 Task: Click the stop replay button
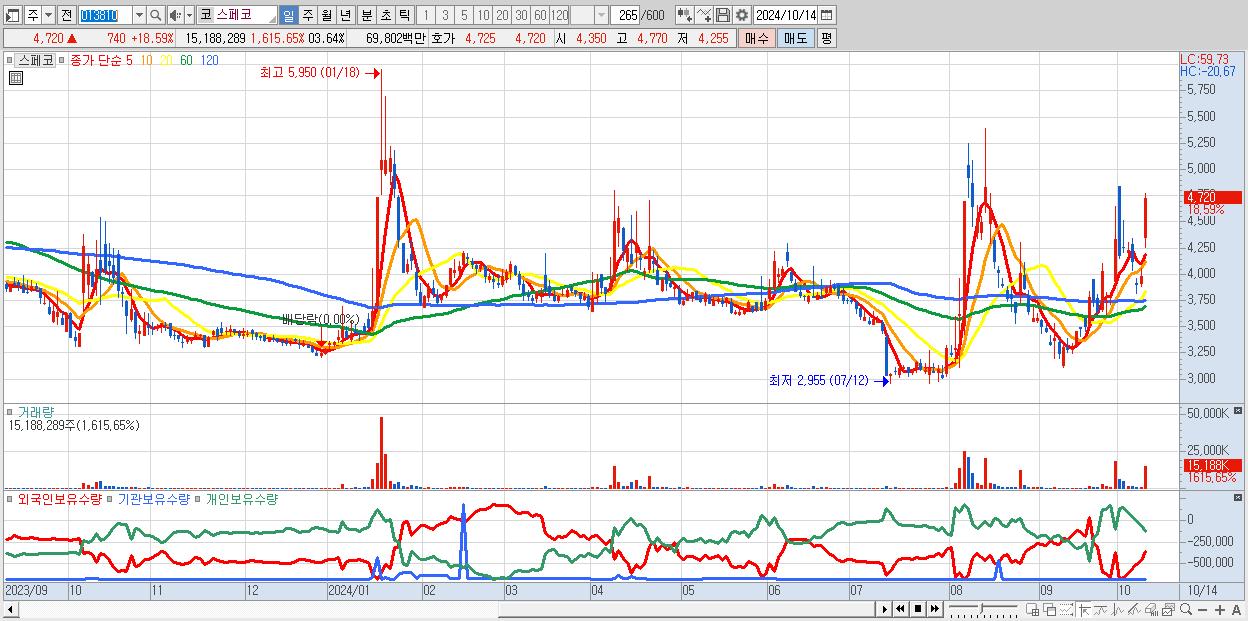[918, 609]
